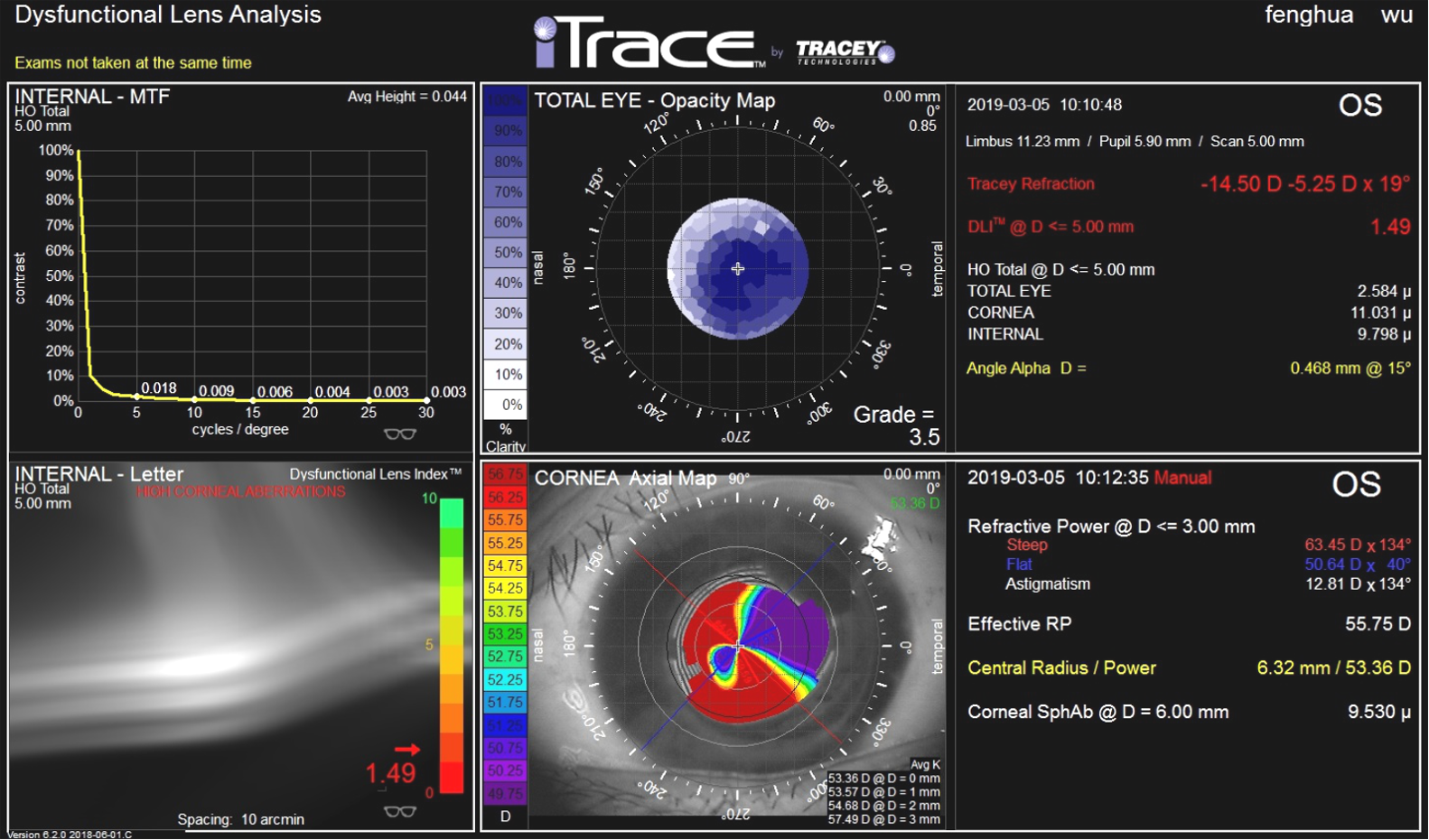Click the Effective RP value 55.75 D
The height and width of the screenshot is (840, 1429).
(1378, 624)
